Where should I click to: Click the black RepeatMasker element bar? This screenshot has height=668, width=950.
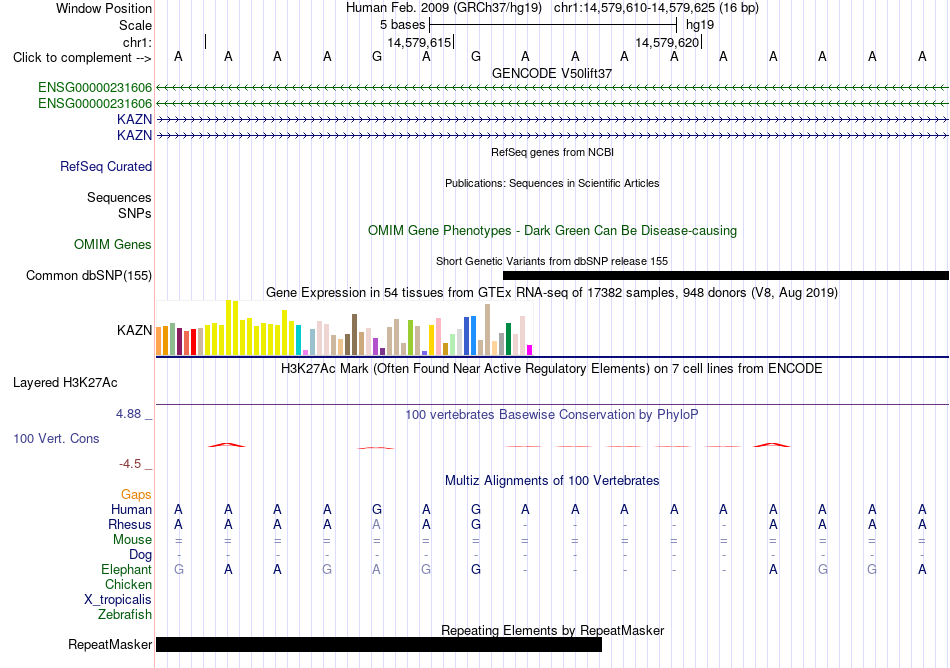379,644
